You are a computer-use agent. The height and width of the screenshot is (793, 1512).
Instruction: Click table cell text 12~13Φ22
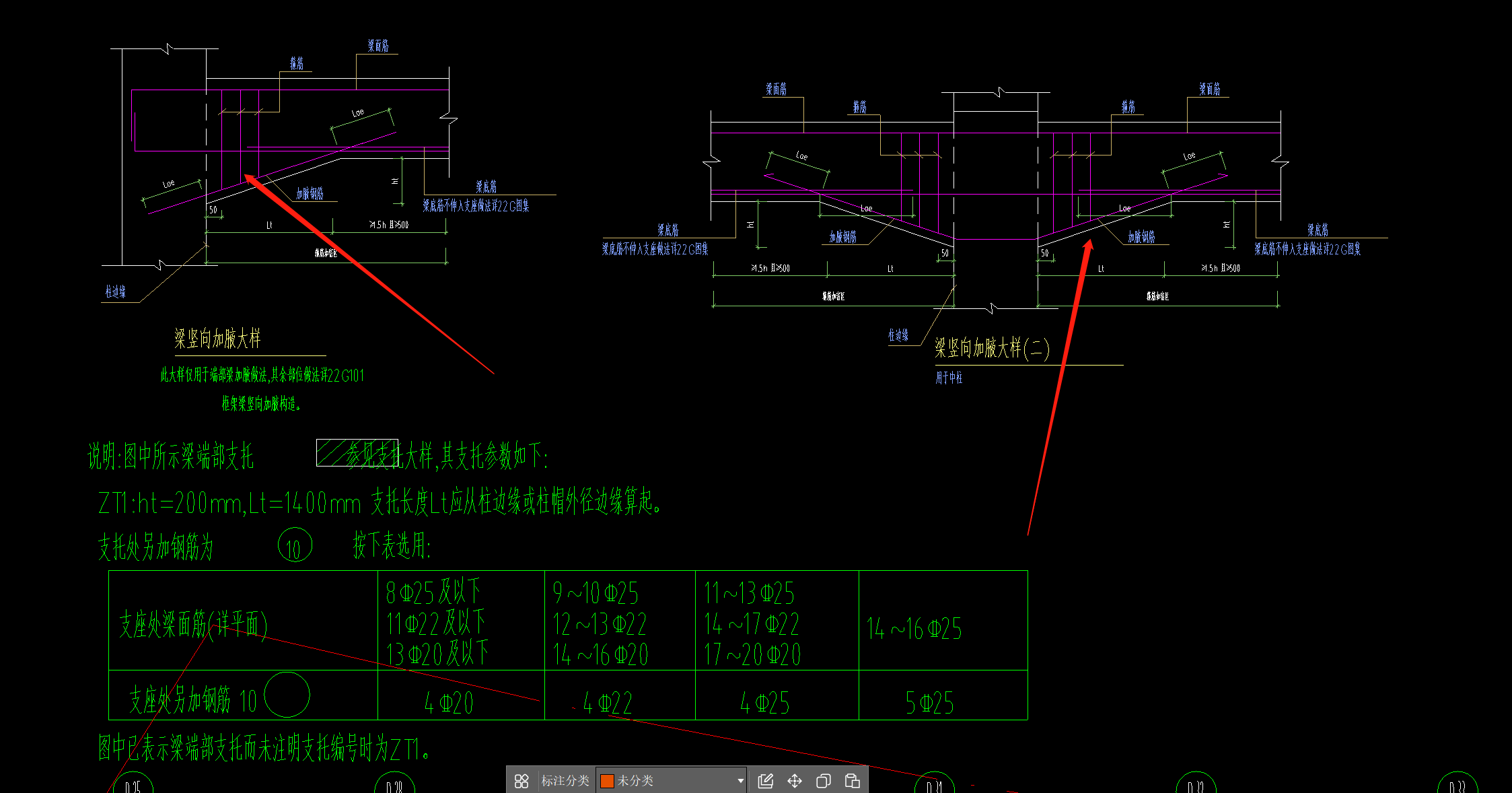[600, 624]
